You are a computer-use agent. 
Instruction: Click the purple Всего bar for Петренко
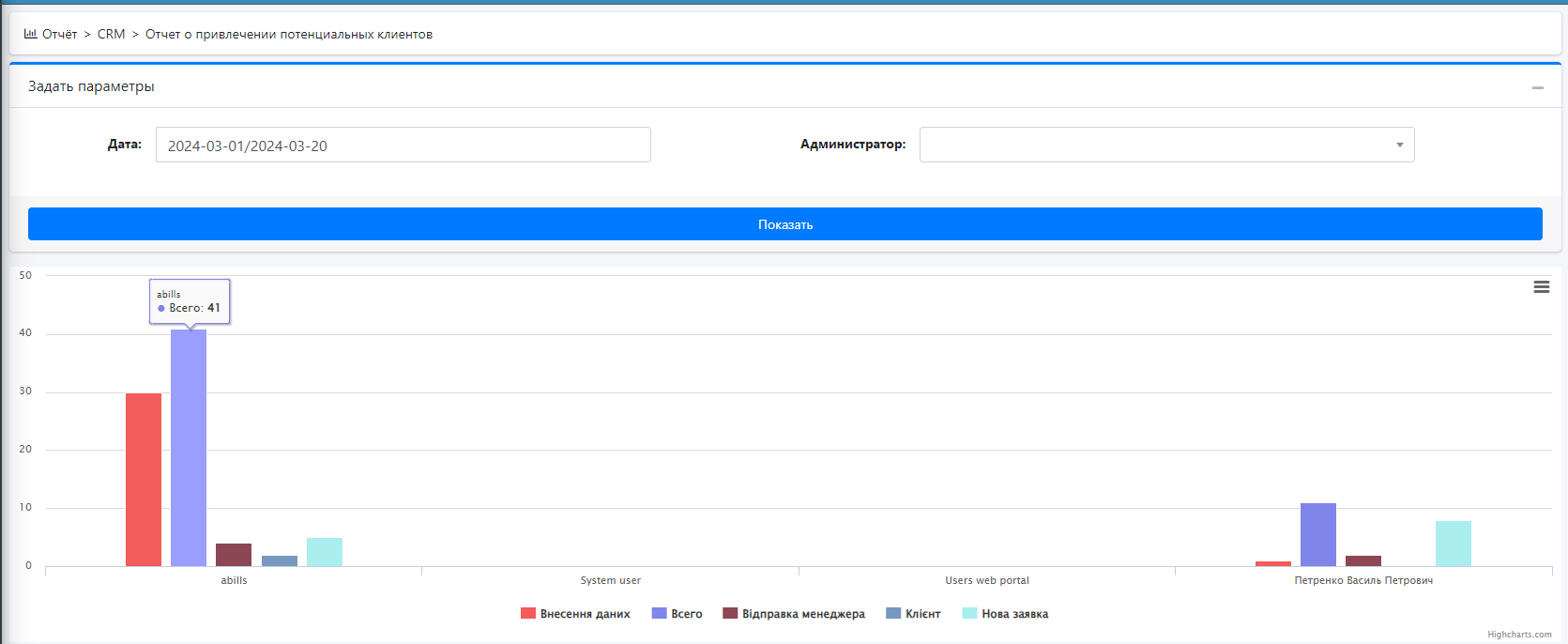[x=1317, y=534]
